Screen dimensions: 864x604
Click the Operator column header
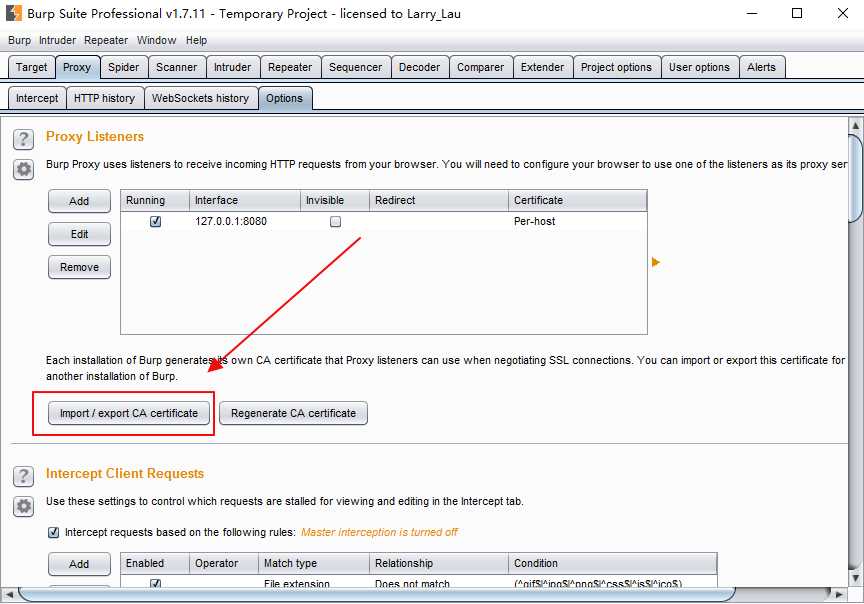click(224, 563)
